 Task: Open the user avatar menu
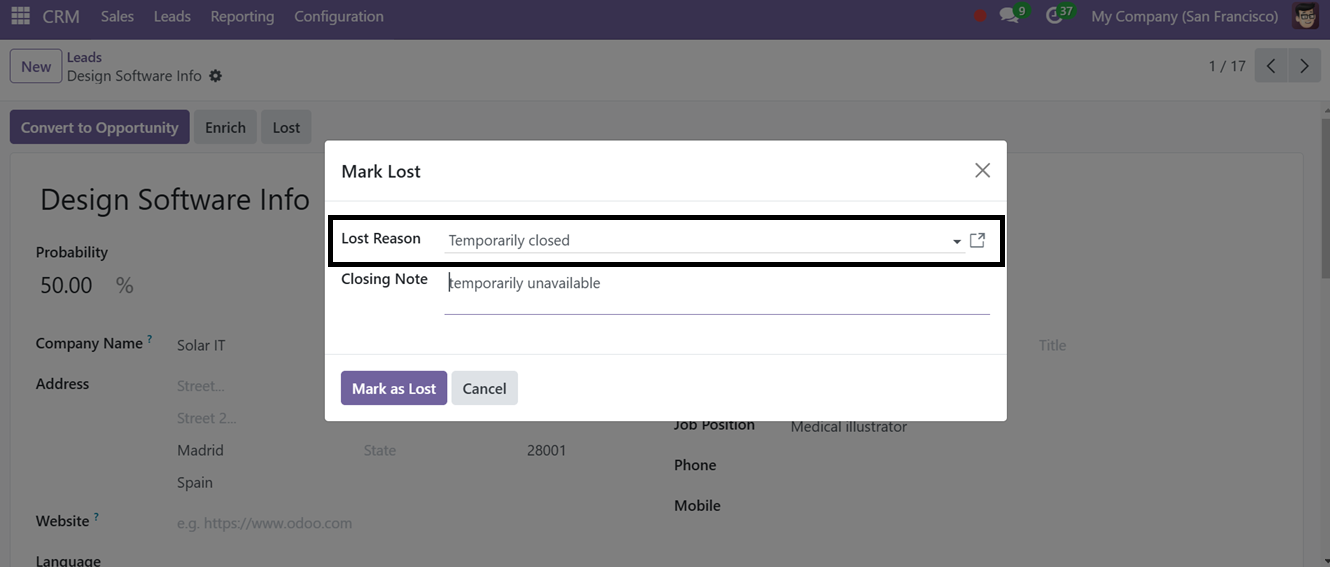pyautogui.click(x=1305, y=16)
